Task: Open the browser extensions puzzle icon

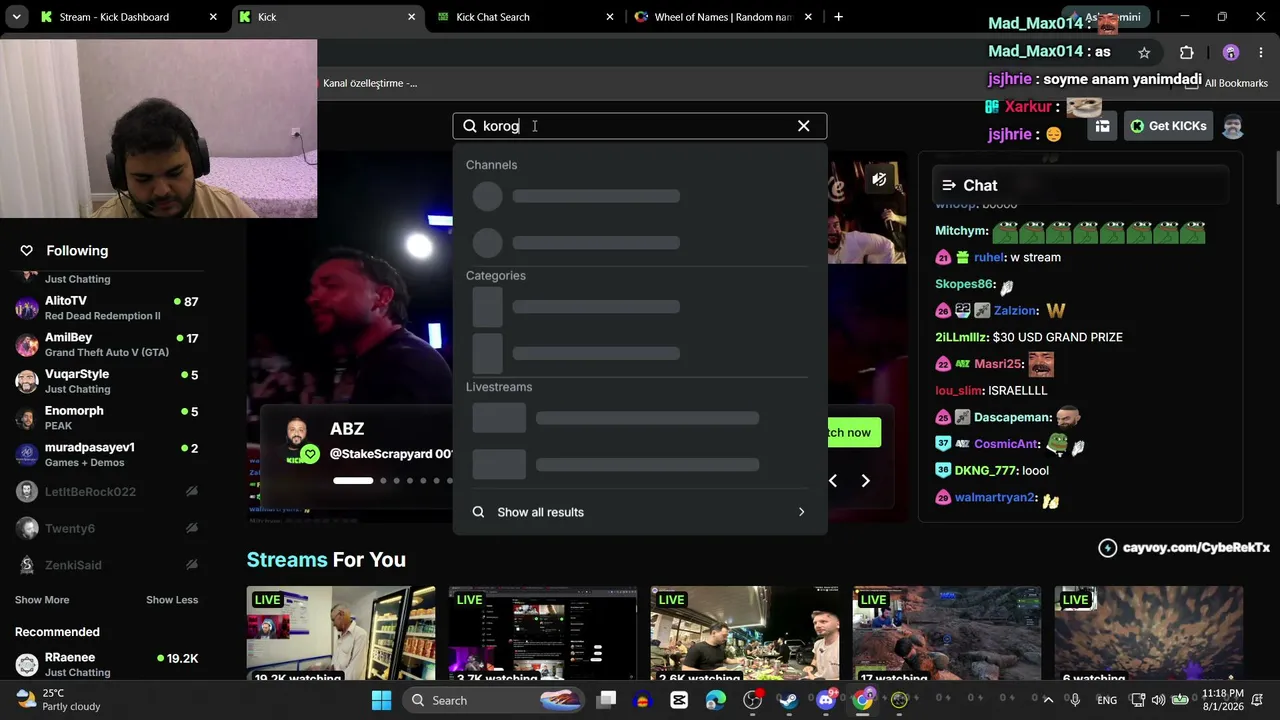Action: pos(1187,52)
